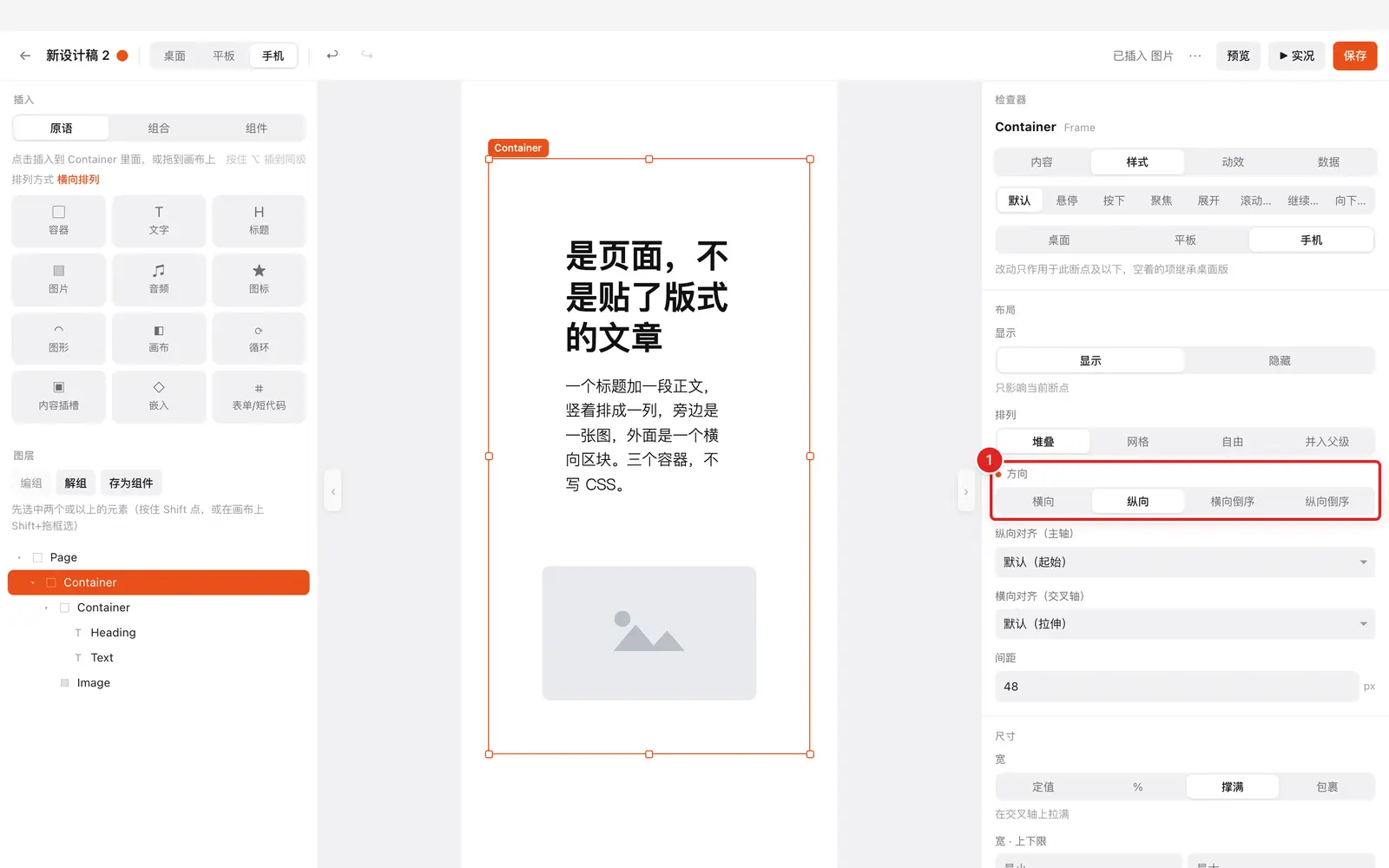Choose 堆叠 arrangement
The image size is (1389, 868).
tap(1043, 442)
